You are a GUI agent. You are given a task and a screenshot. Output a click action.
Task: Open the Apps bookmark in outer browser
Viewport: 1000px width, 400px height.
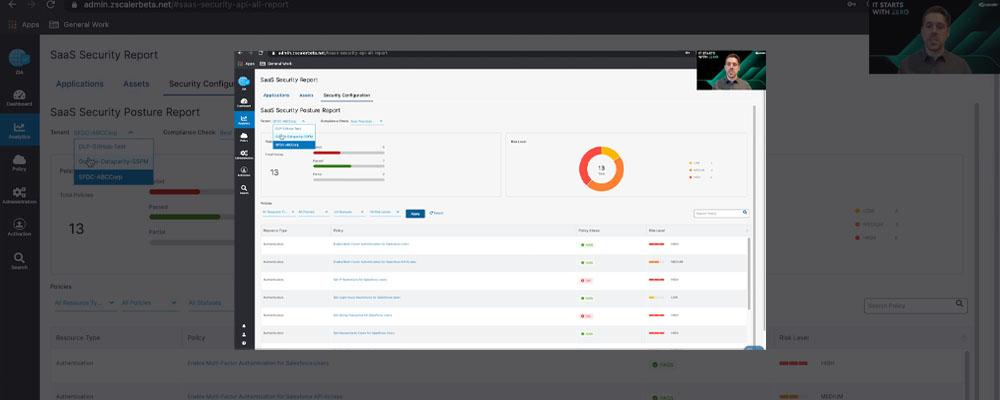[x=24, y=25]
